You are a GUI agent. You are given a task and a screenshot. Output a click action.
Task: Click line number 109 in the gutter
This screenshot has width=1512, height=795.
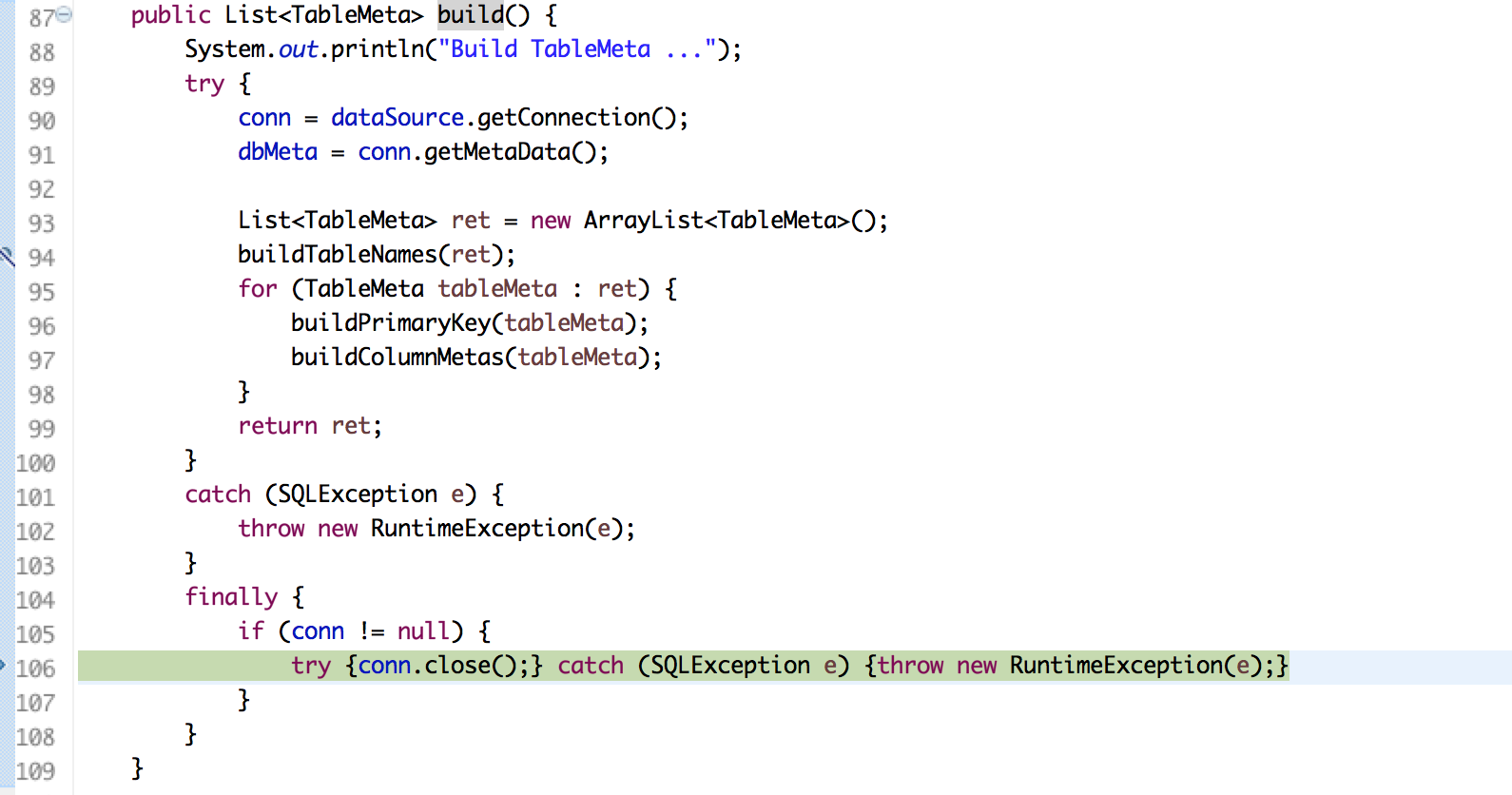point(35,771)
